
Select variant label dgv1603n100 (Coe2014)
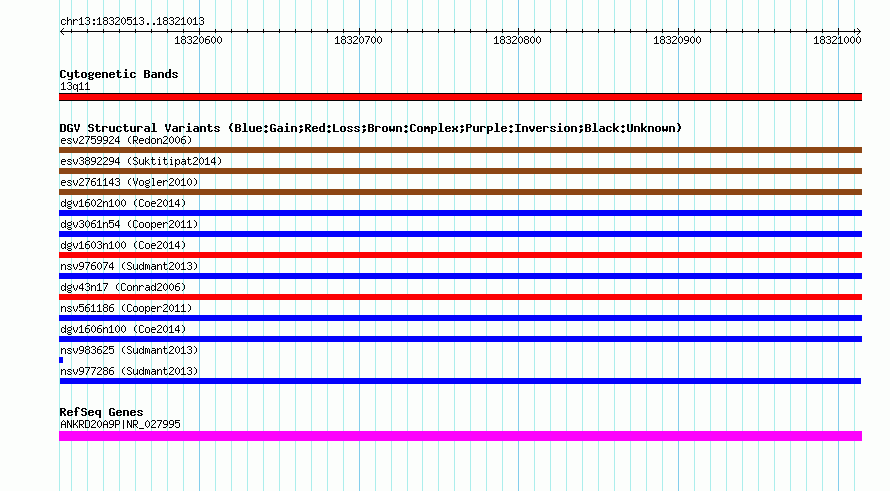coord(123,245)
